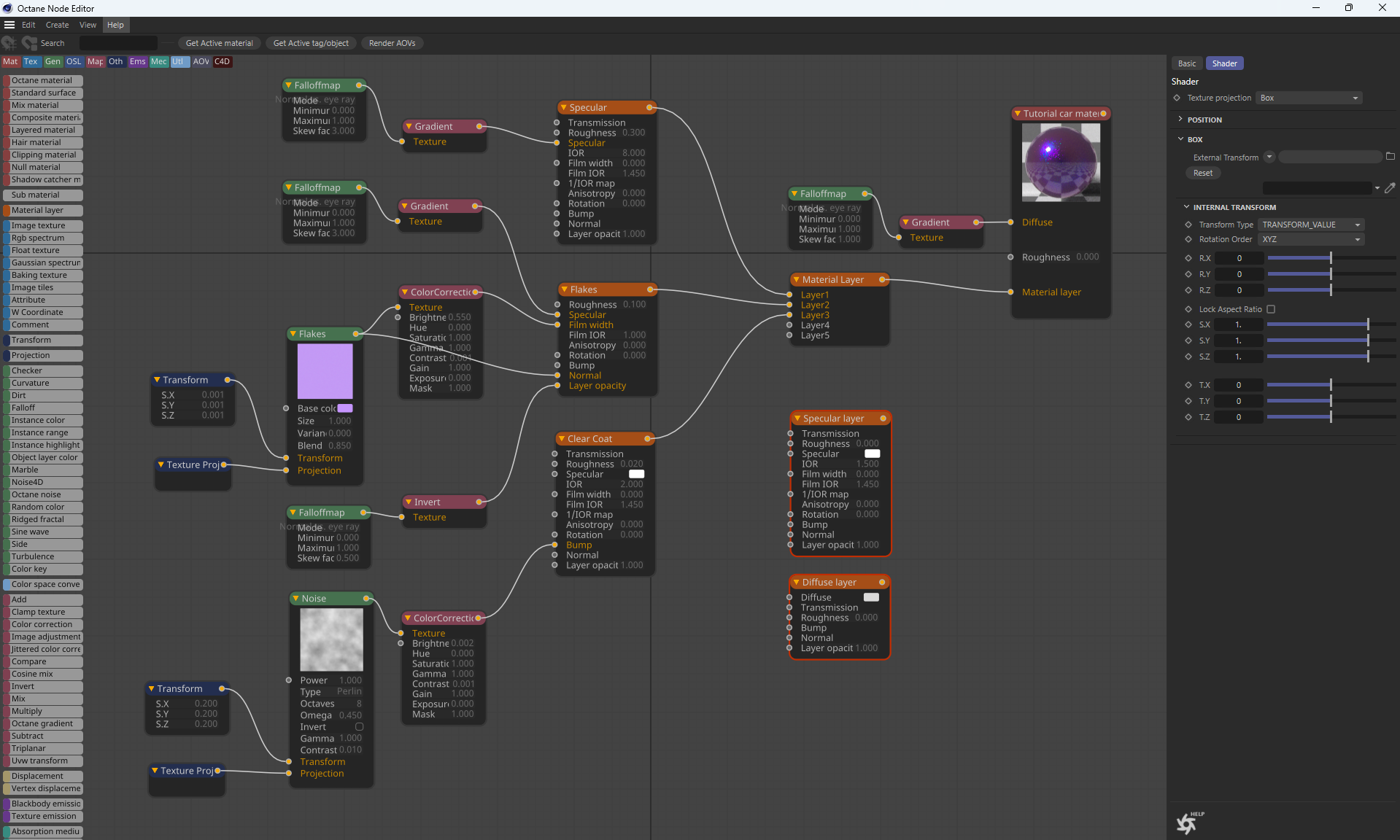Click the R.X rotation slider

coord(1331,258)
